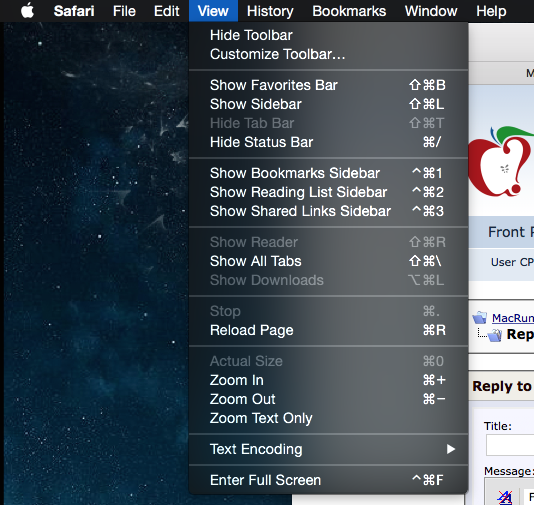Close the open View menu
The image size is (534, 505).
click(x=213, y=11)
